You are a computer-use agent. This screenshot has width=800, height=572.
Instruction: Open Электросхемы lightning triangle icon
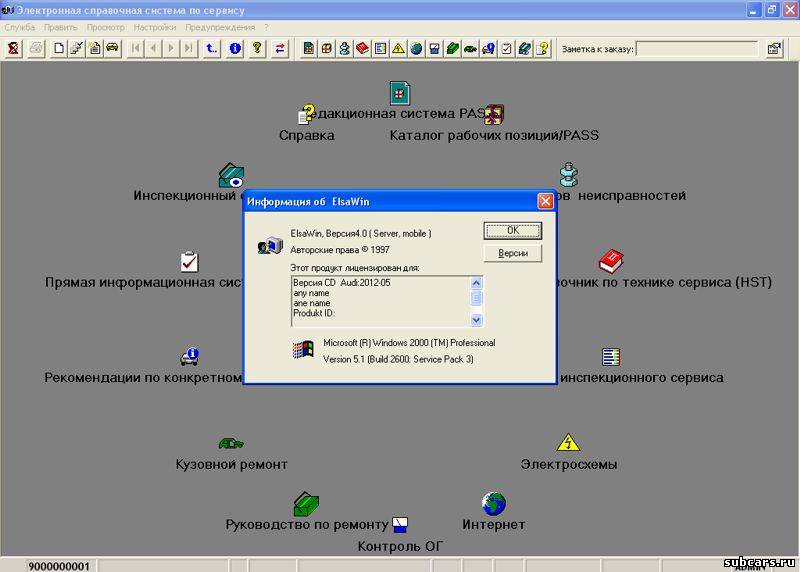pyautogui.click(x=568, y=442)
